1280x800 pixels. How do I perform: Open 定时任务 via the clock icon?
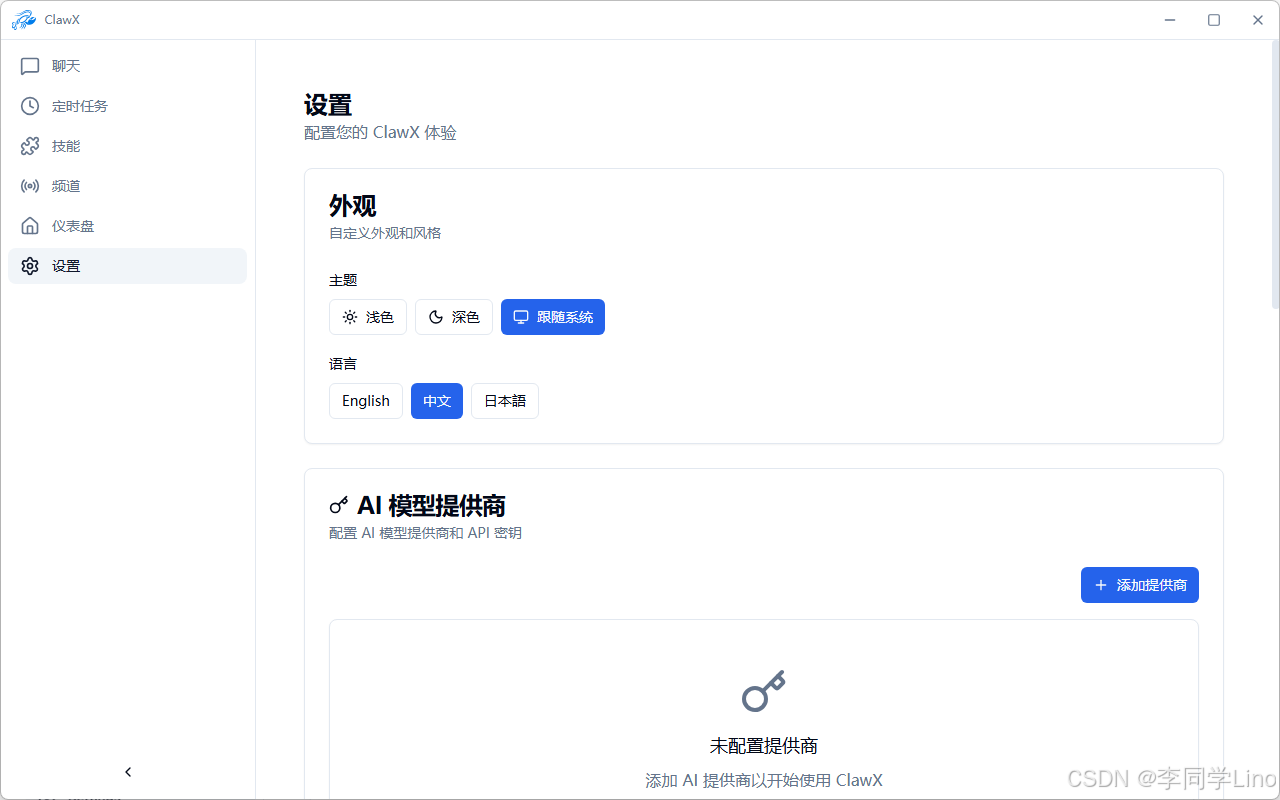tap(30, 105)
